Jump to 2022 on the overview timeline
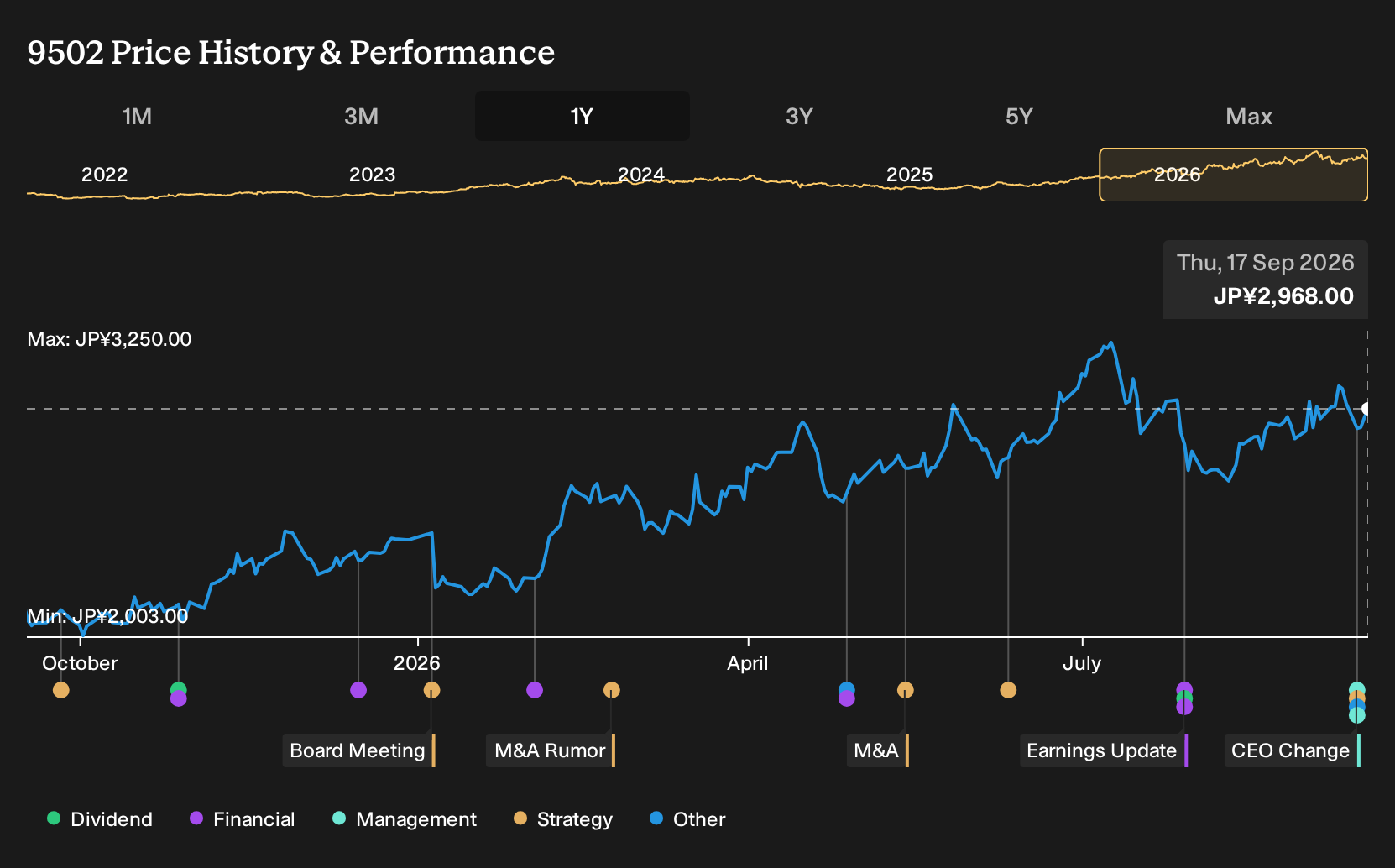The height and width of the screenshot is (868, 1395). click(104, 175)
